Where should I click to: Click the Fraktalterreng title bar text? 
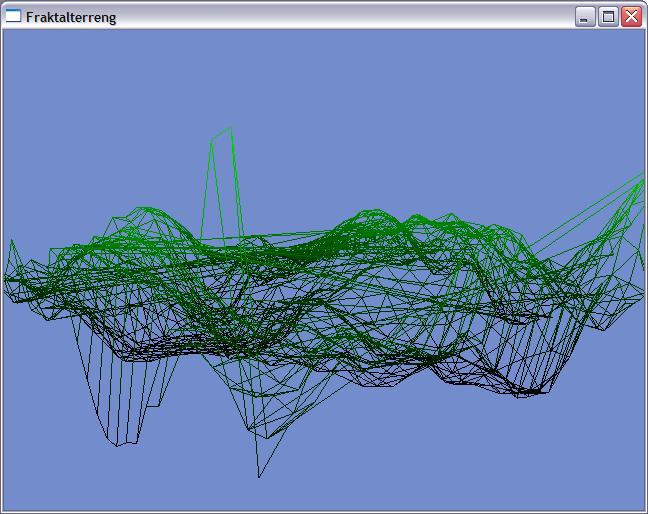tap(71, 17)
